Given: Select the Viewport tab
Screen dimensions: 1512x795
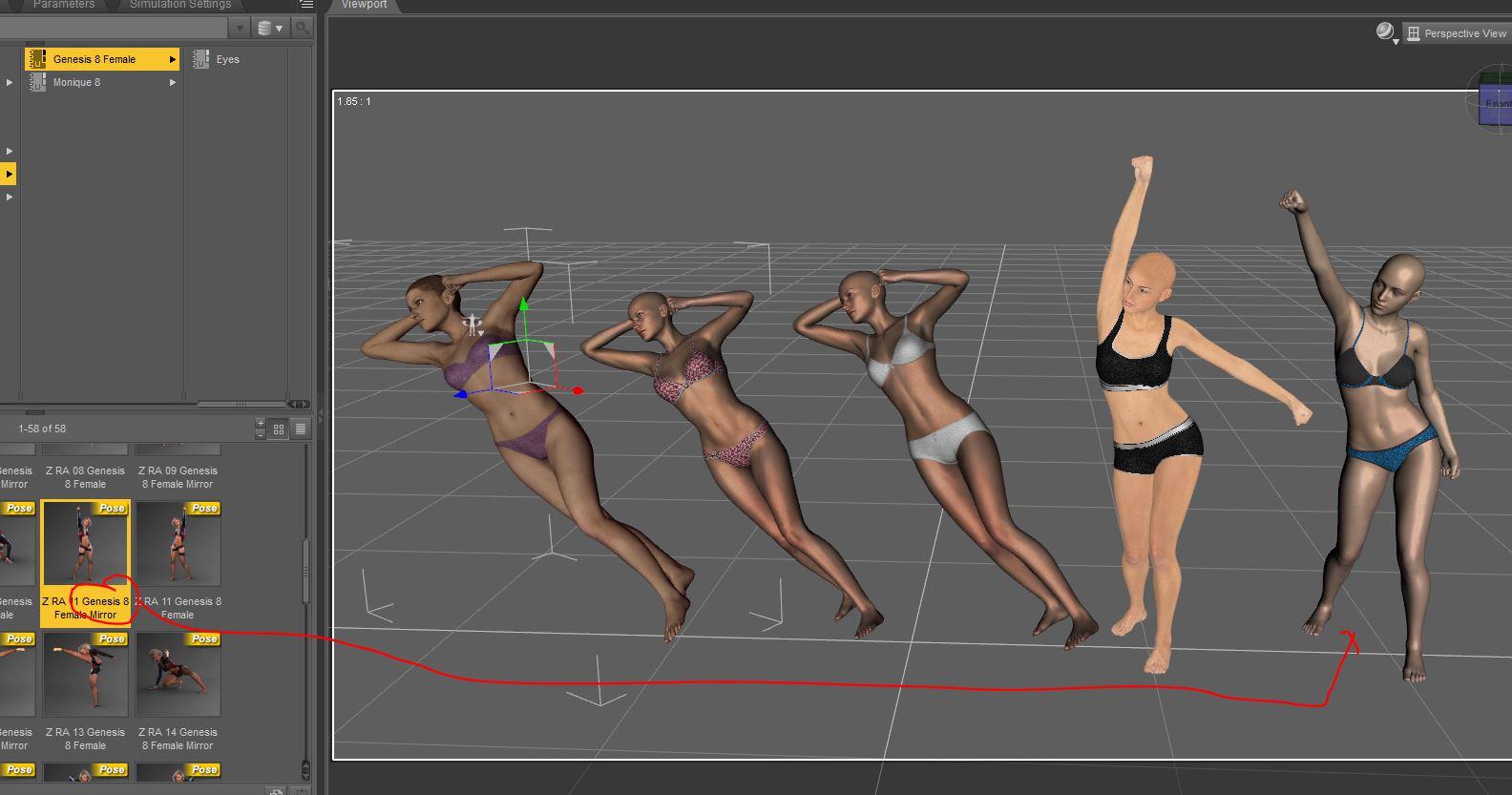Looking at the screenshot, I should 364,5.
